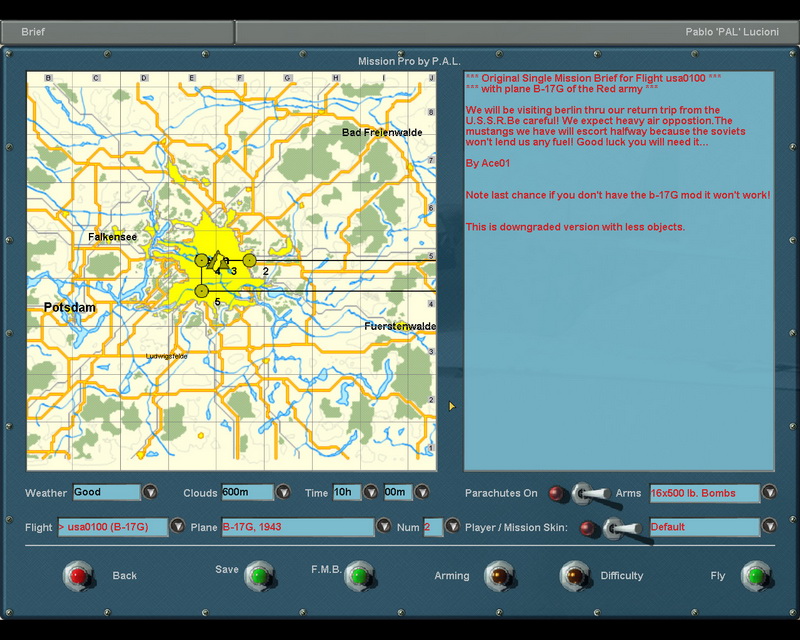Select waypoint 2 marker on the map

[249, 260]
